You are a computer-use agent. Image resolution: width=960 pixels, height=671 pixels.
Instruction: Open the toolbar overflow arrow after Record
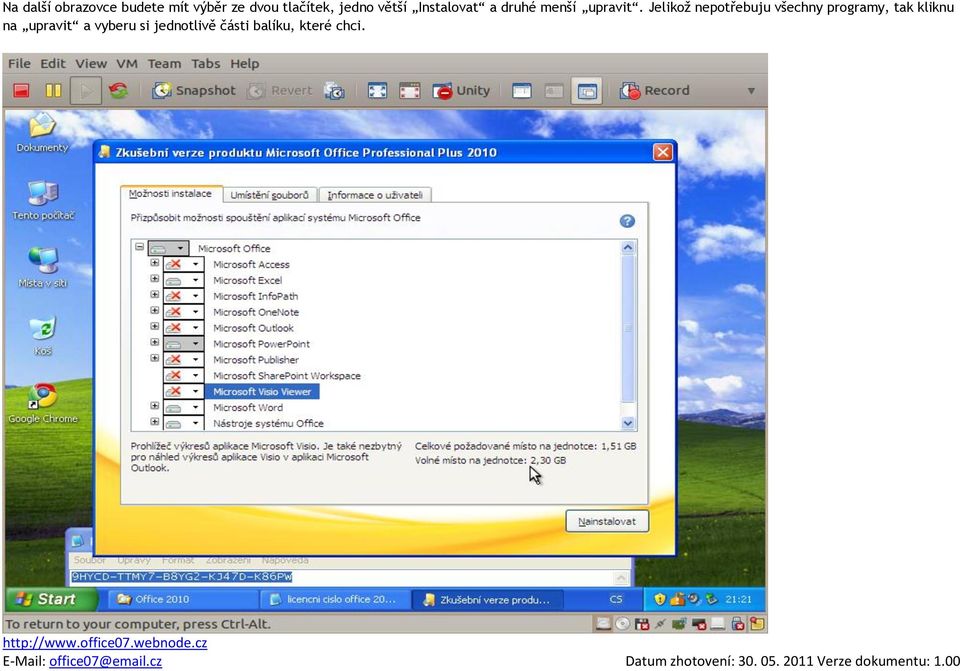pos(751,91)
